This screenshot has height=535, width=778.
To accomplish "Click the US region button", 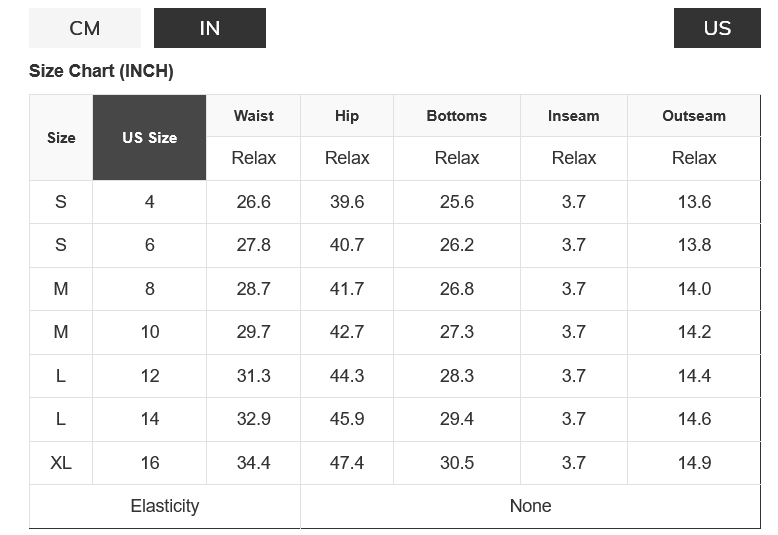I will (717, 28).
